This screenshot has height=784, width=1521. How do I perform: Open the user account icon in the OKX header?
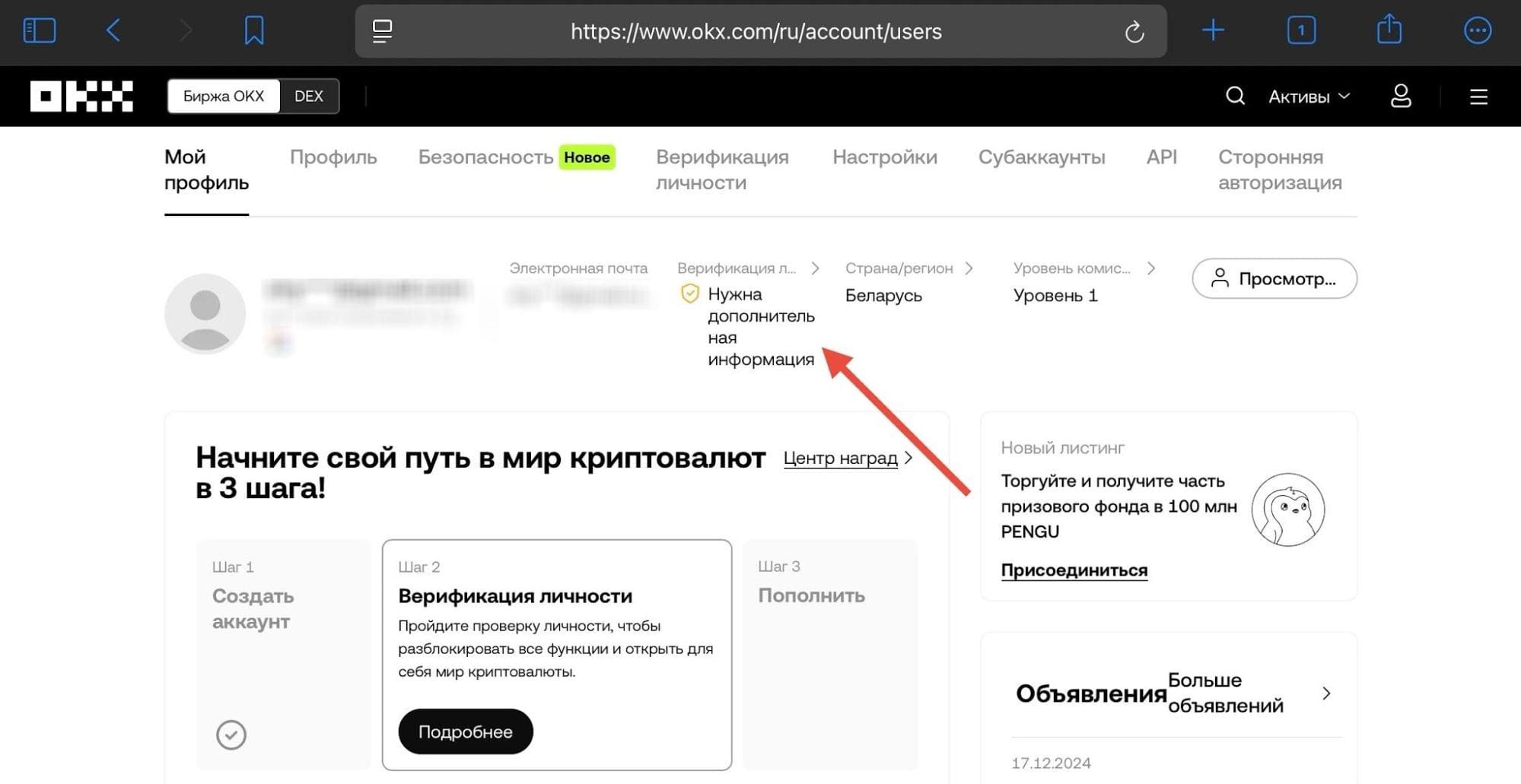coord(1401,96)
